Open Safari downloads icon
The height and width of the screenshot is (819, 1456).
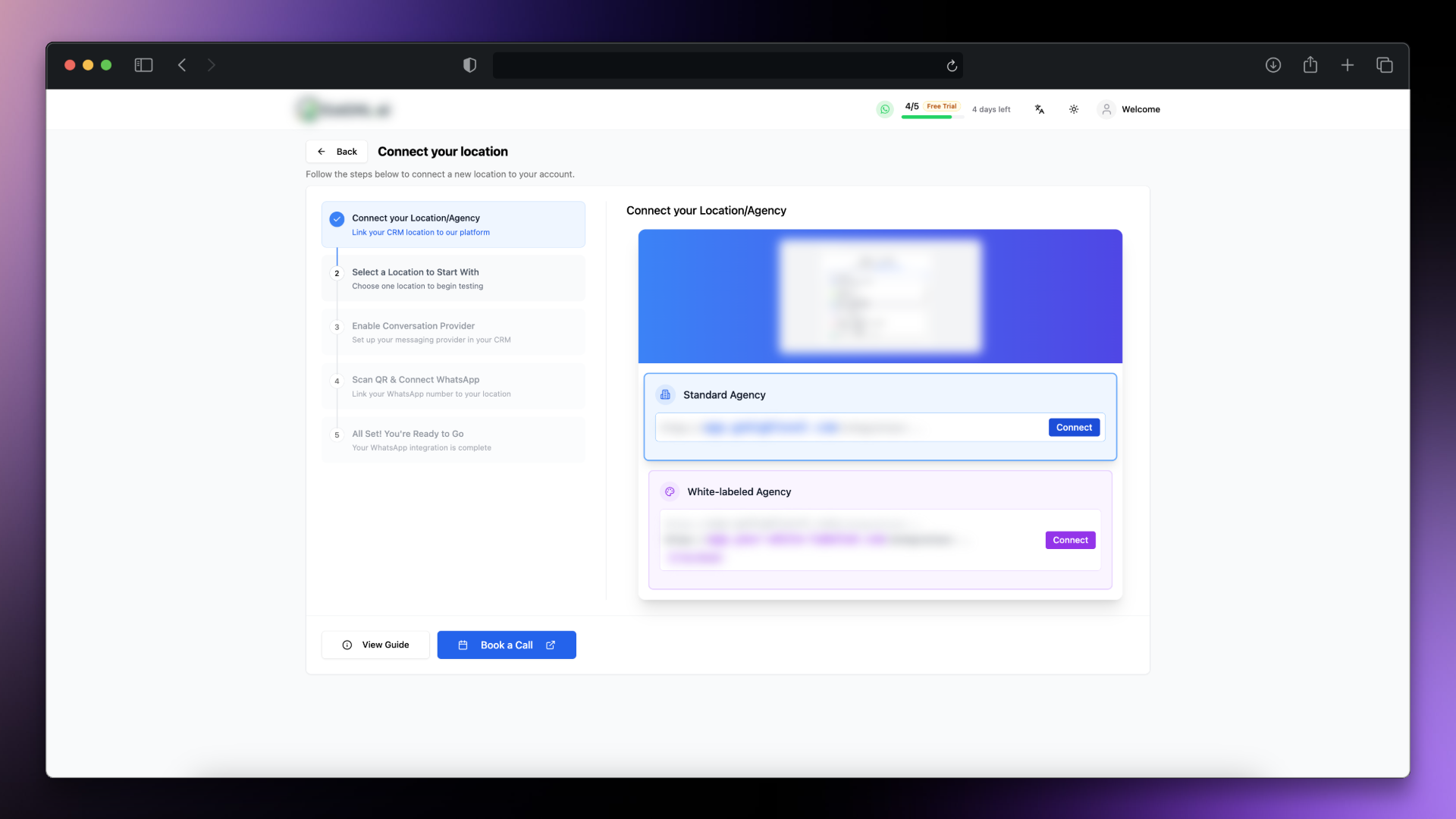1273,65
